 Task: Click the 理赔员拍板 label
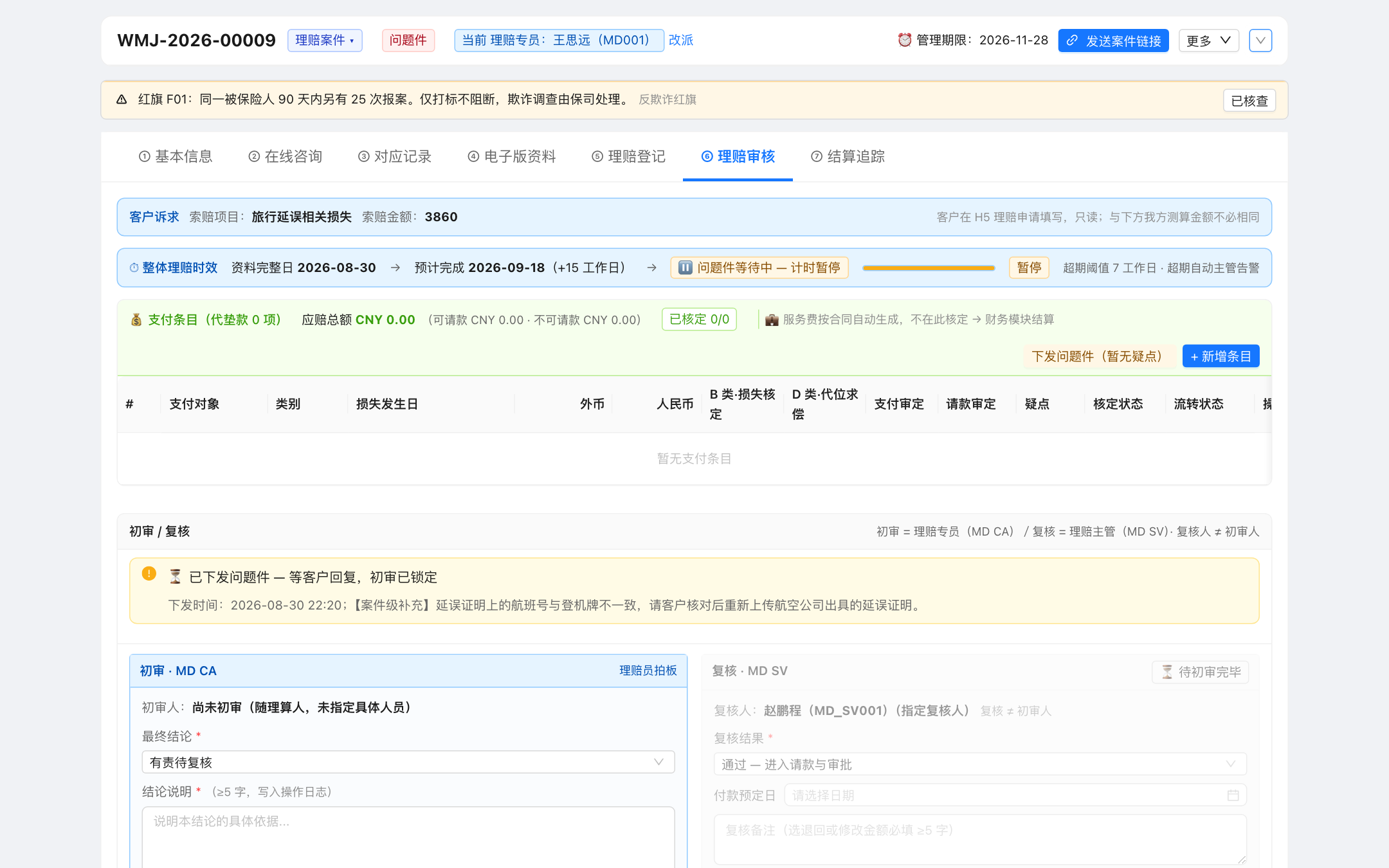pyautogui.click(x=648, y=671)
